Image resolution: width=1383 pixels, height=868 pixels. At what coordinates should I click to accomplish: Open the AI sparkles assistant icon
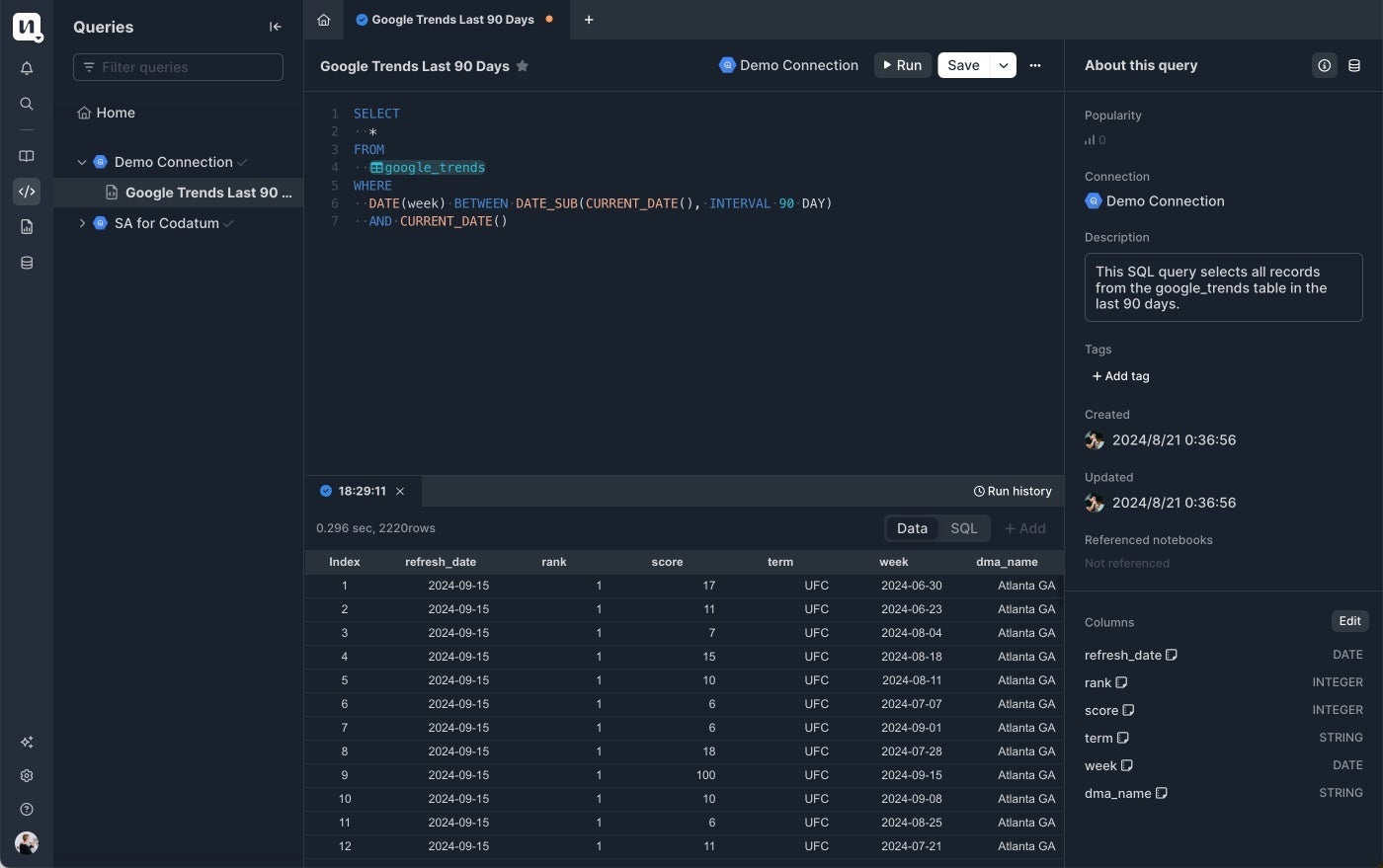[x=27, y=742]
